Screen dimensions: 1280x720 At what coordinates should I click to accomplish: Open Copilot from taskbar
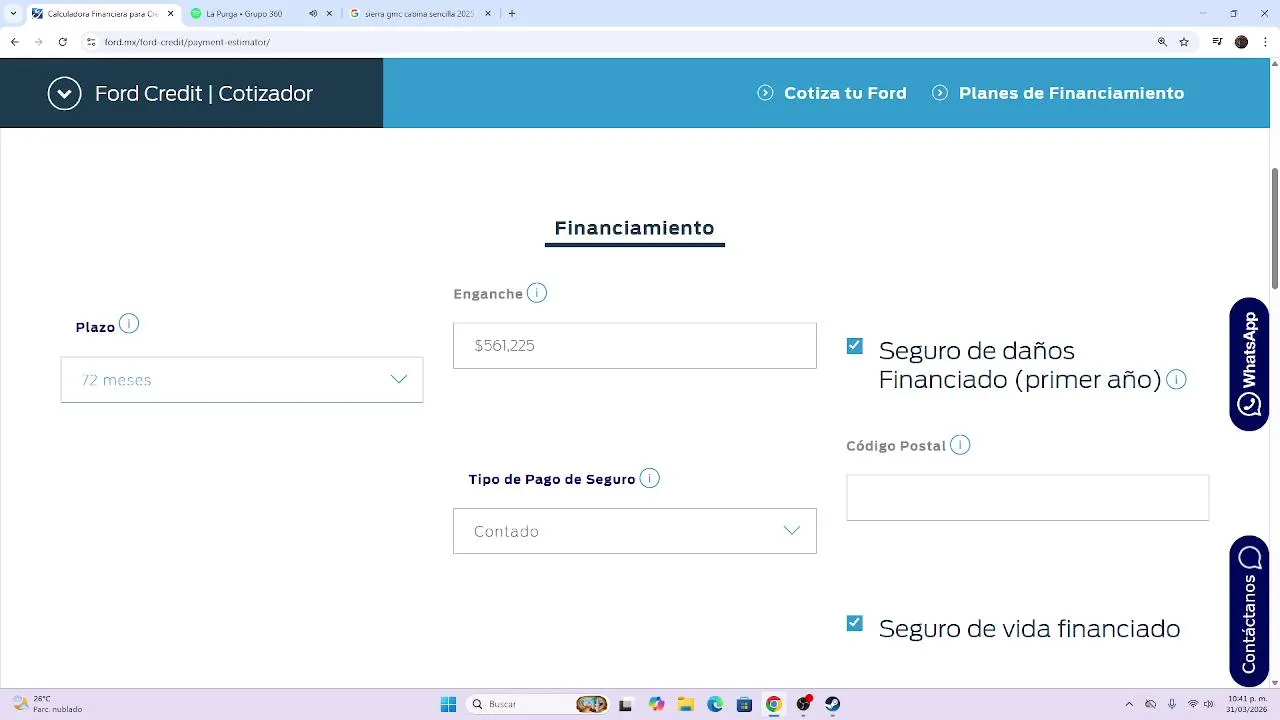pos(656,704)
